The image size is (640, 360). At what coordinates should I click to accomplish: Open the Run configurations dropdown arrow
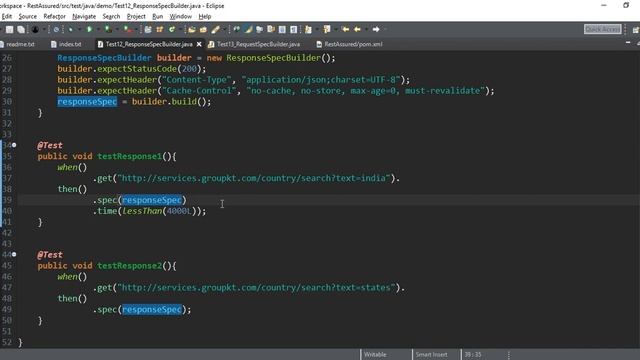pos(98,29)
